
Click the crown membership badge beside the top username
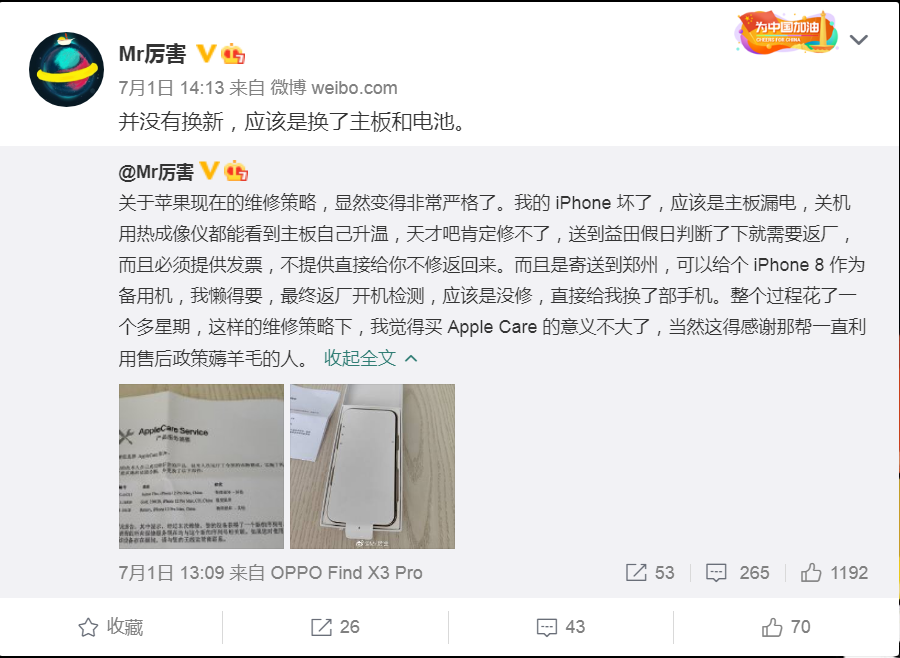pyautogui.click(x=233, y=53)
